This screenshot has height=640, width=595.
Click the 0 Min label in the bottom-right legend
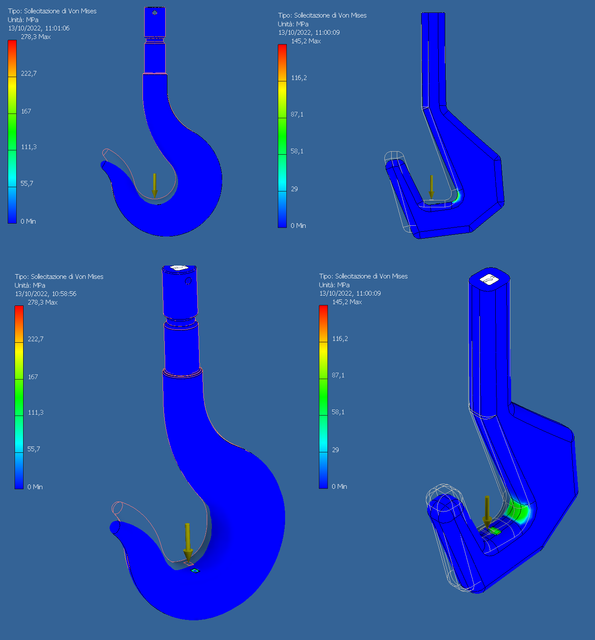coord(340,486)
